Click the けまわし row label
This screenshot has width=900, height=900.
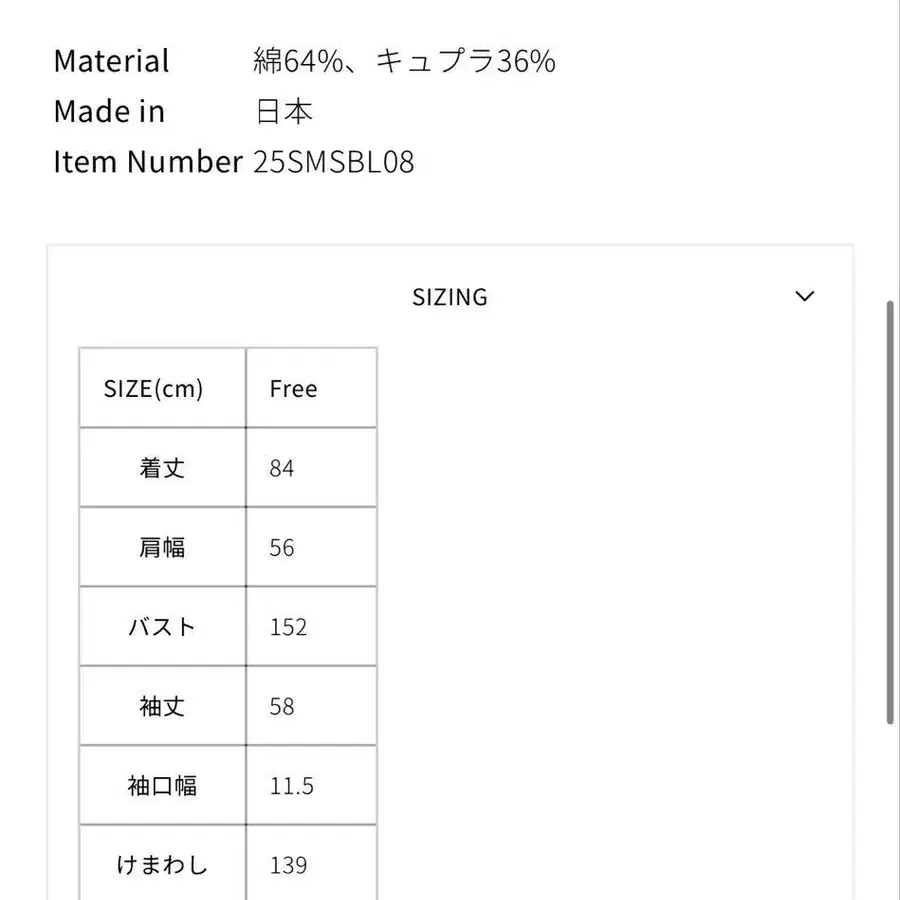tap(162, 865)
